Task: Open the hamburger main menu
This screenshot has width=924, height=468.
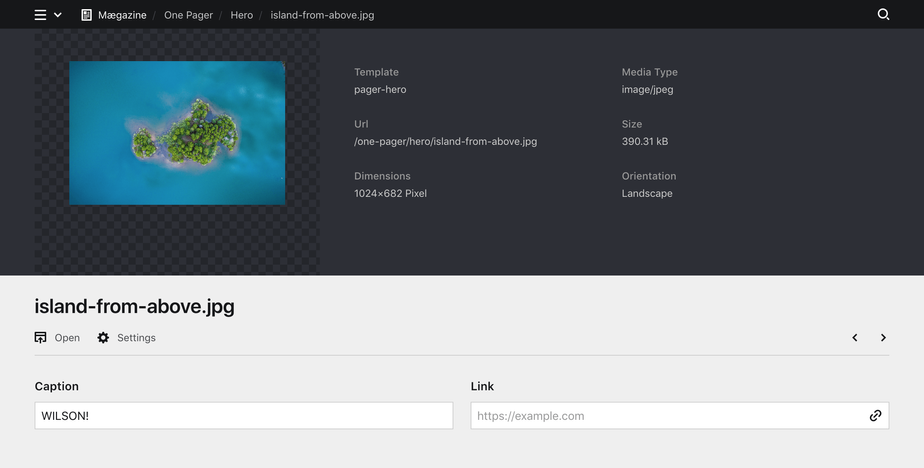Action: tap(40, 15)
